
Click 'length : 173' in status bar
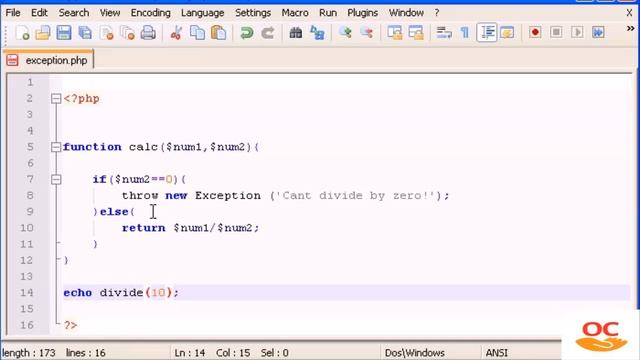[29, 353]
